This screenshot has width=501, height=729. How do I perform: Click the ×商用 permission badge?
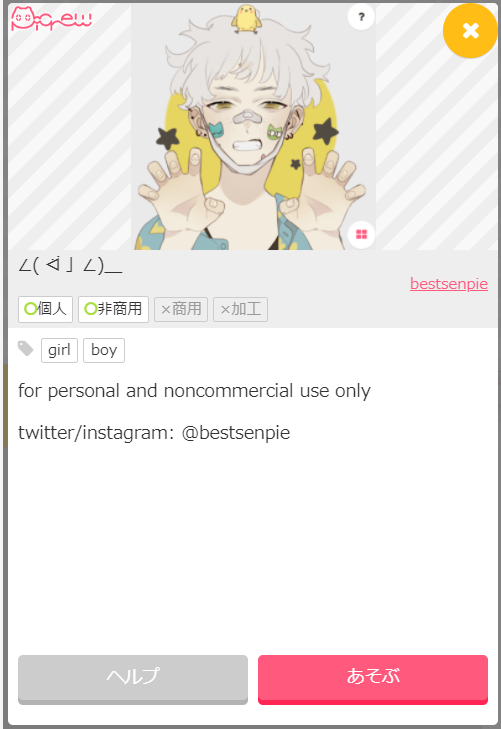pos(181,310)
